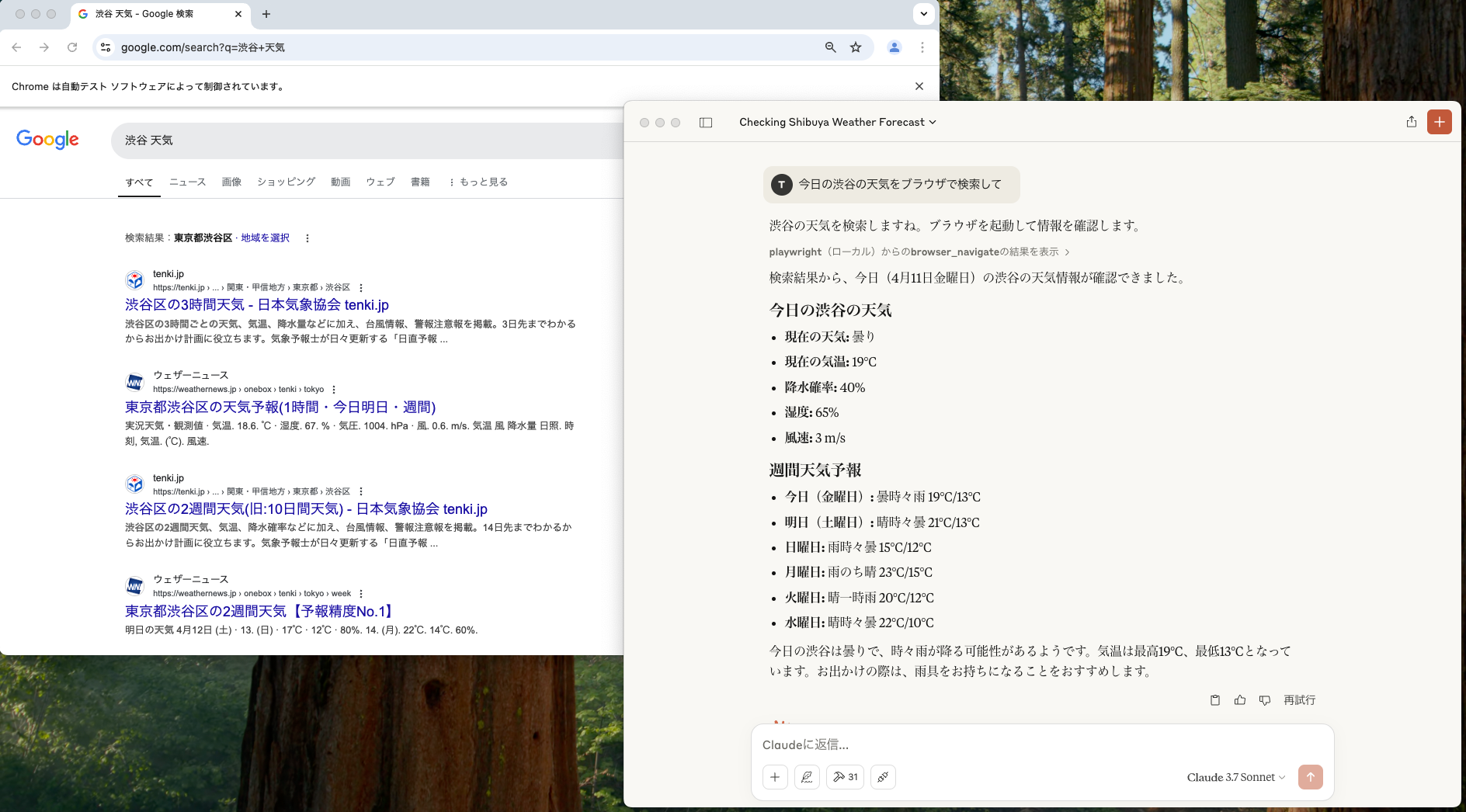Start a new chat with the orange plus button
Image resolution: width=1466 pixels, height=812 pixels.
[x=1440, y=122]
